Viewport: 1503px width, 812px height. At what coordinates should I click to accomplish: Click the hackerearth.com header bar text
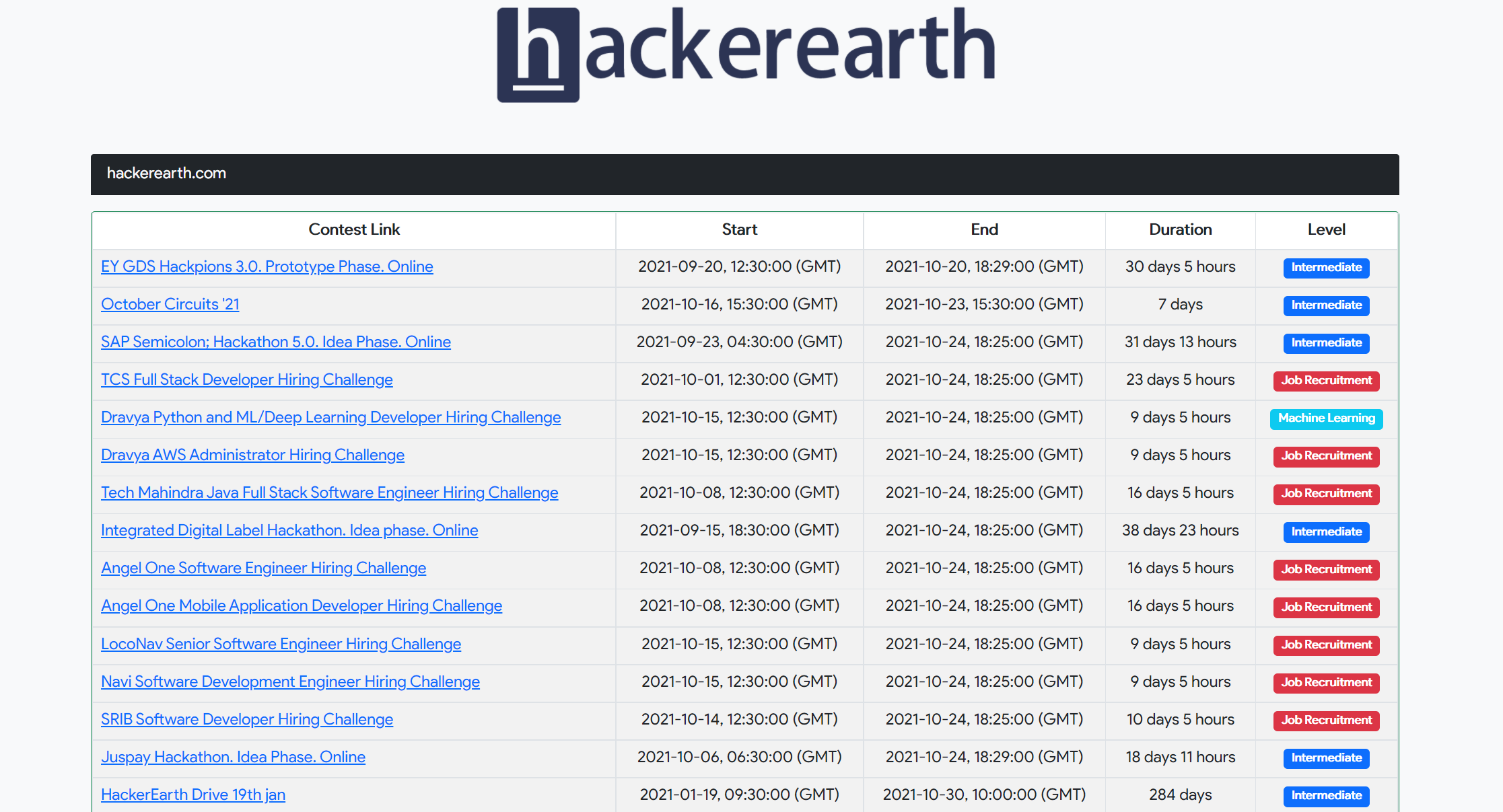(x=166, y=174)
